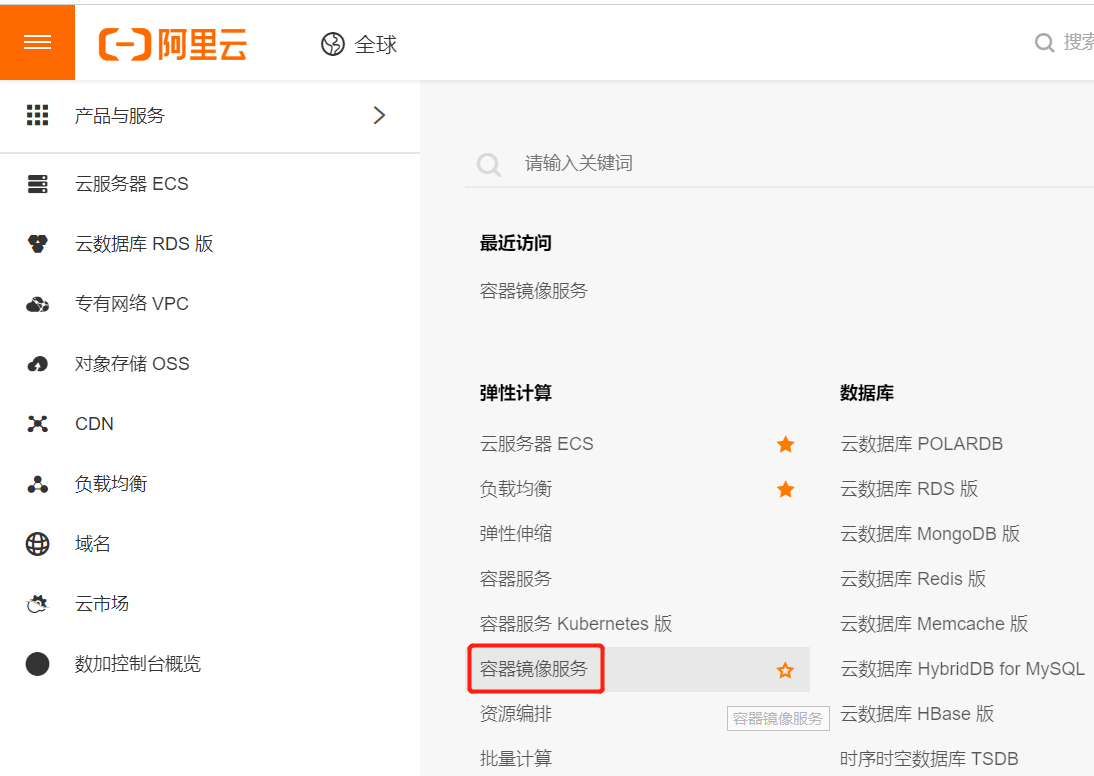Open 云数据库 HBase 版 link
Viewport: 1094px width, 776px height.
click(917, 714)
